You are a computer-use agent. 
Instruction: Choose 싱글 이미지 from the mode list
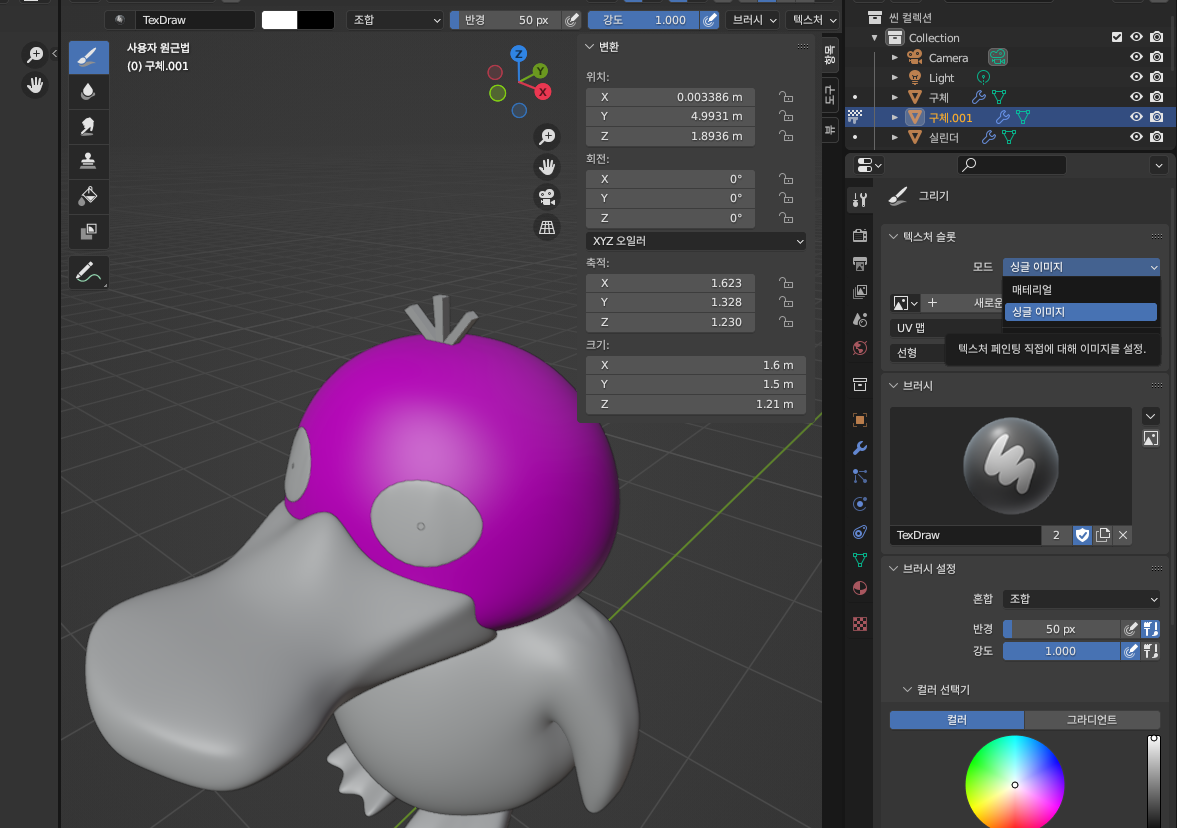[x=1080, y=312]
